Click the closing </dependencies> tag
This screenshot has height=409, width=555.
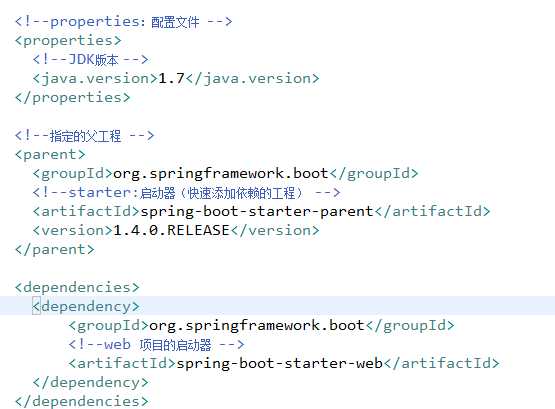[x=82, y=402]
